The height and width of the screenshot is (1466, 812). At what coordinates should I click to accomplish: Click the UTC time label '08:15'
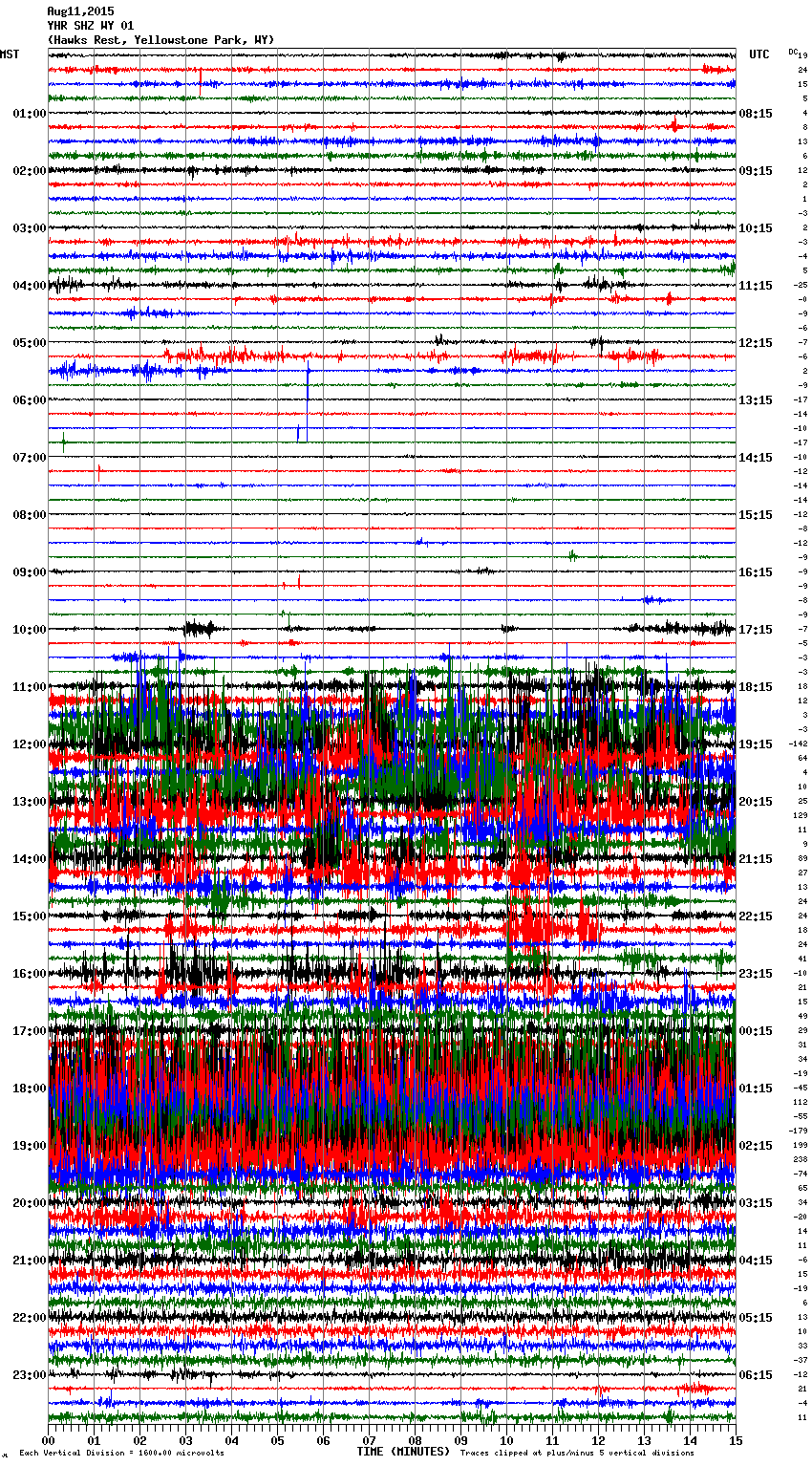tap(756, 114)
